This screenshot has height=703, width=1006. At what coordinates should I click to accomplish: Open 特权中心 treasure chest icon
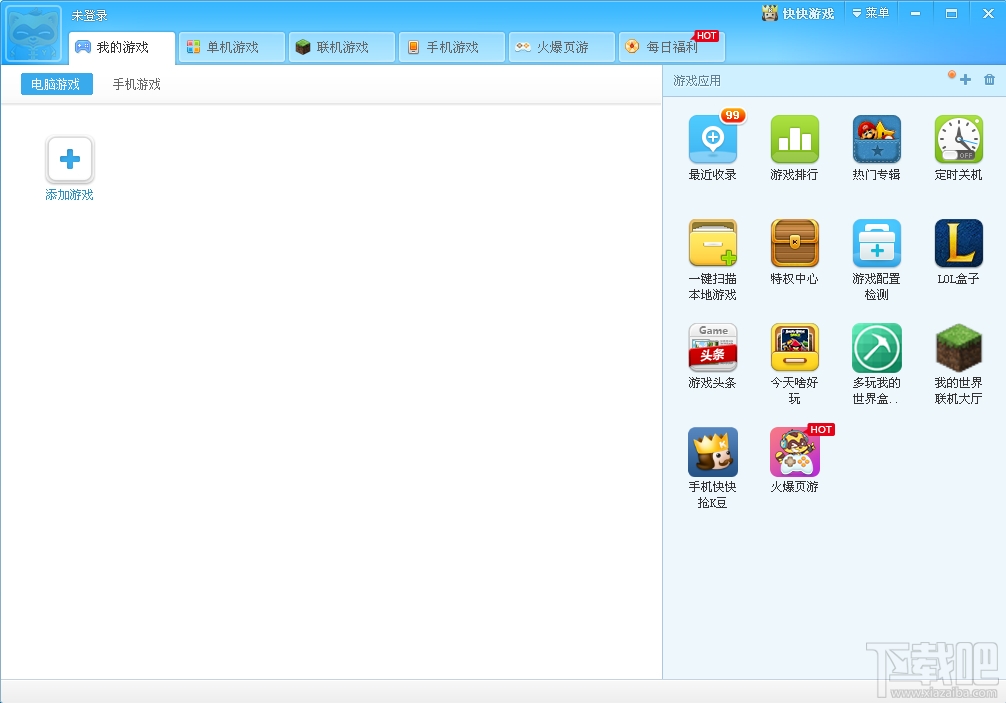click(x=794, y=243)
